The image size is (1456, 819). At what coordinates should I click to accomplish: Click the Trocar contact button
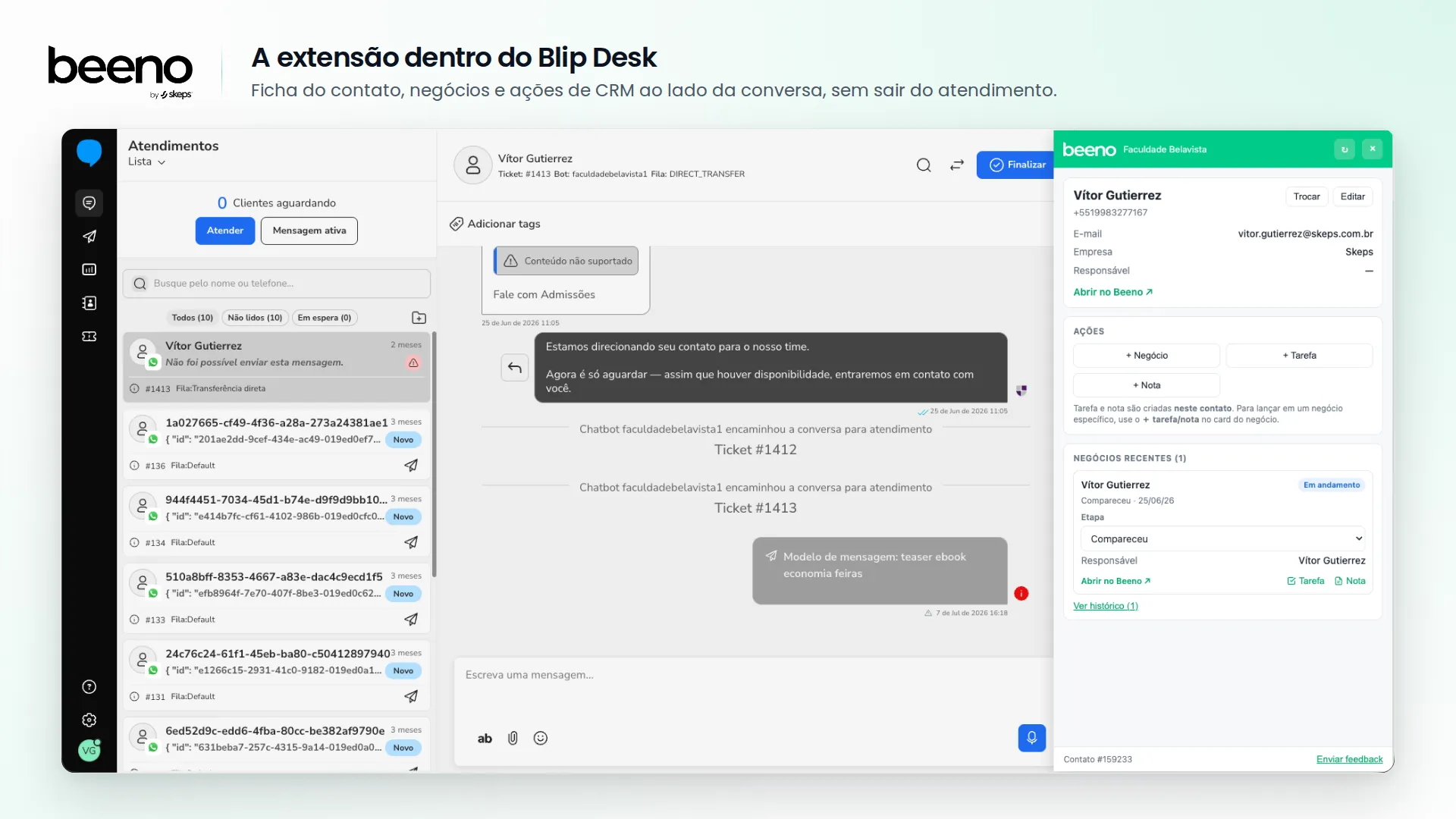(1307, 196)
